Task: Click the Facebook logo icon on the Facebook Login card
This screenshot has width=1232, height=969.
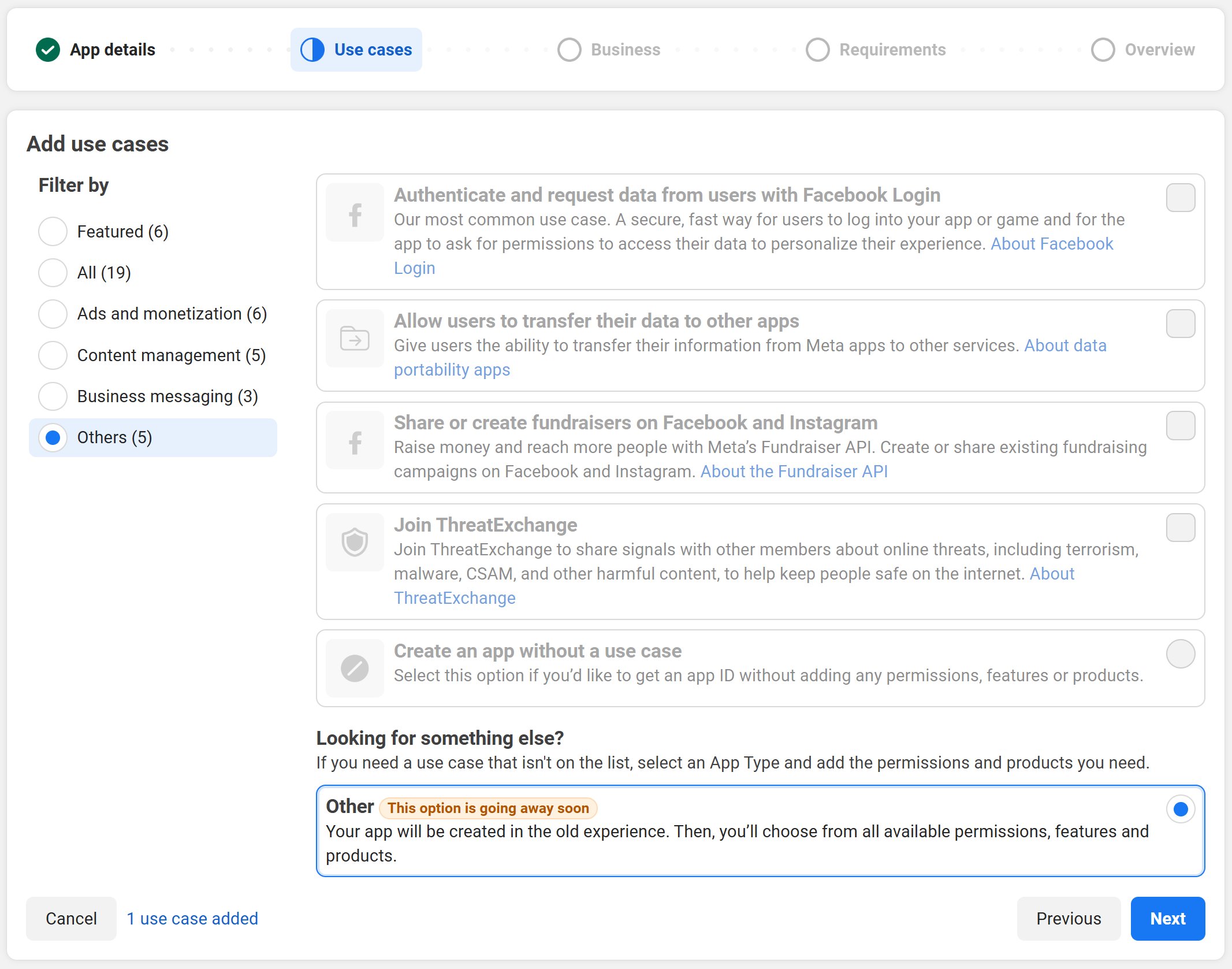Action: coord(355,213)
